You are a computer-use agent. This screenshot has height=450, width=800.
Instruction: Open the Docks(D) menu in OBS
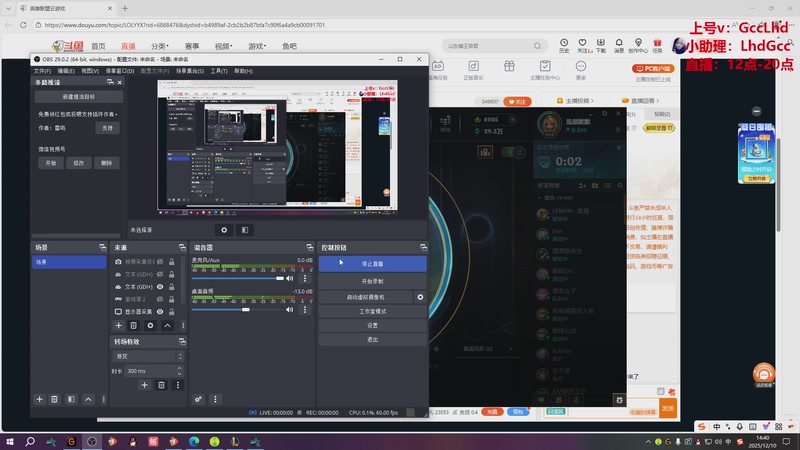click(x=120, y=71)
